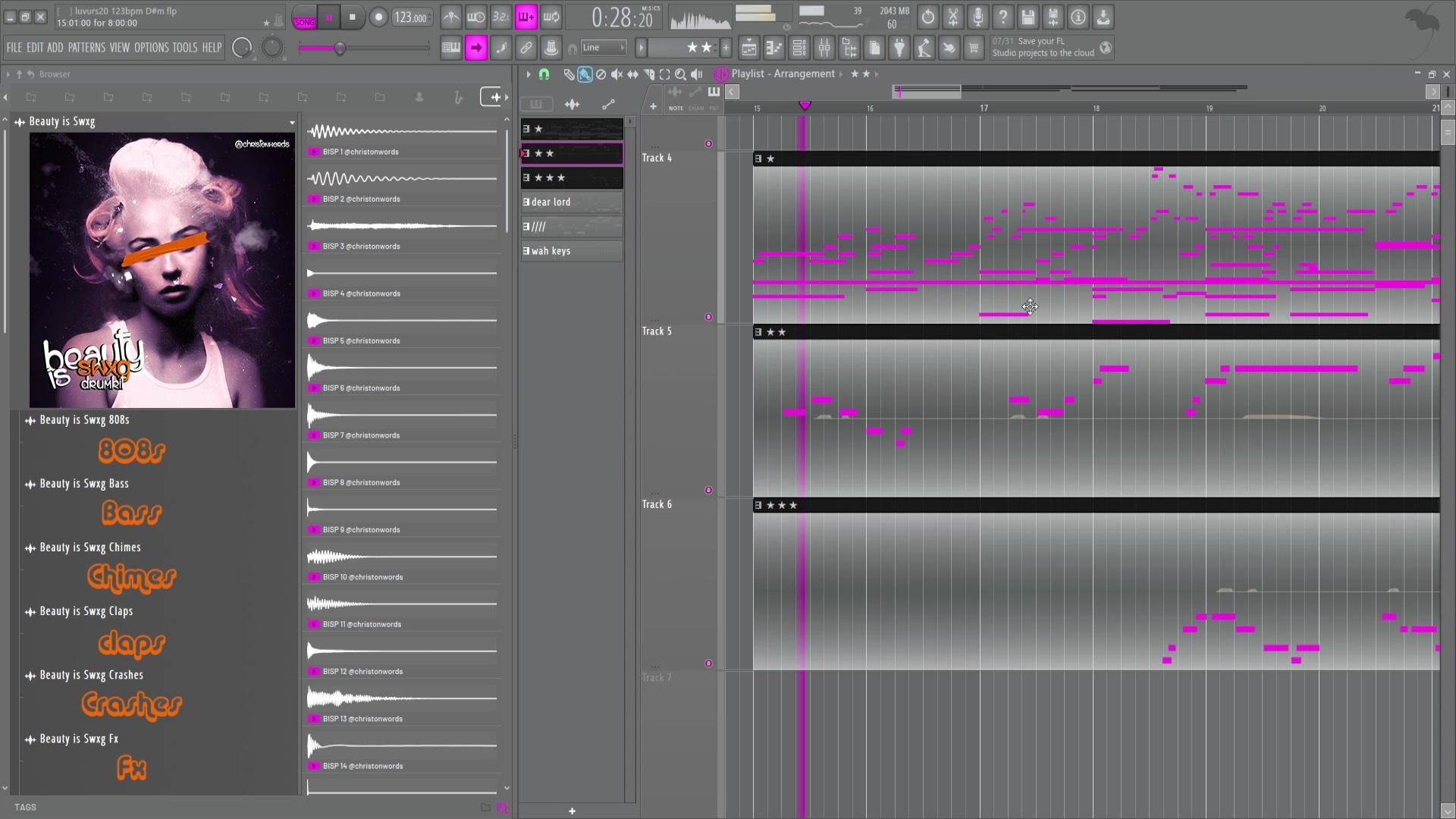Toggle loop recording icon
The height and width of the screenshot is (819, 1456).
pos(551,17)
